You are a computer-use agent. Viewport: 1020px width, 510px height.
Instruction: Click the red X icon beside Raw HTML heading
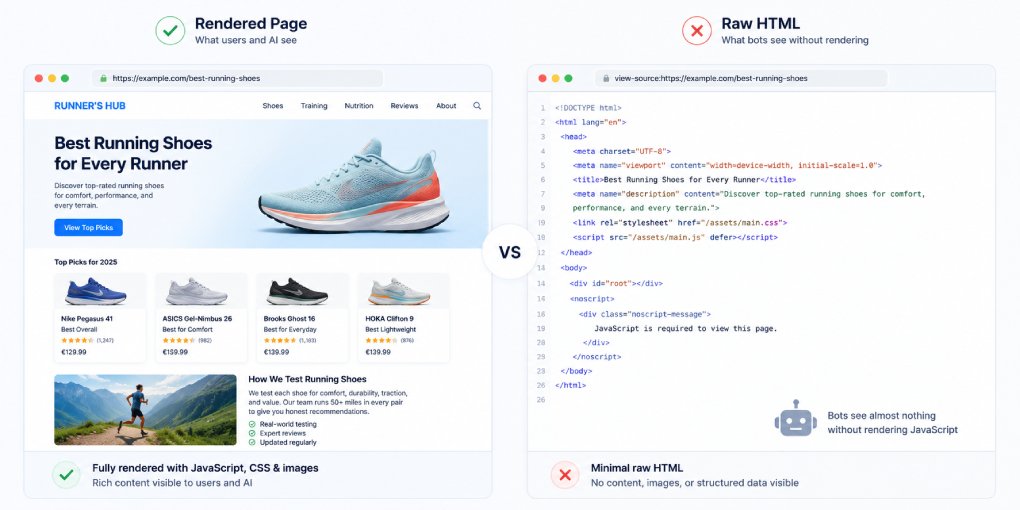[x=697, y=31]
